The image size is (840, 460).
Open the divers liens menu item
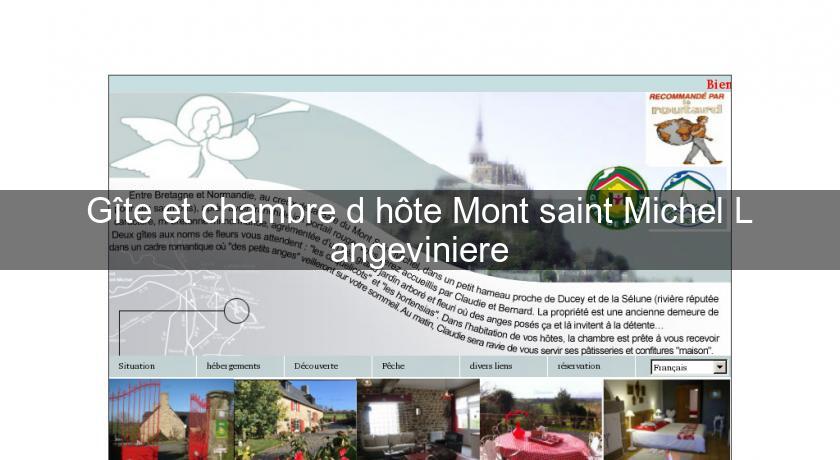click(491, 366)
